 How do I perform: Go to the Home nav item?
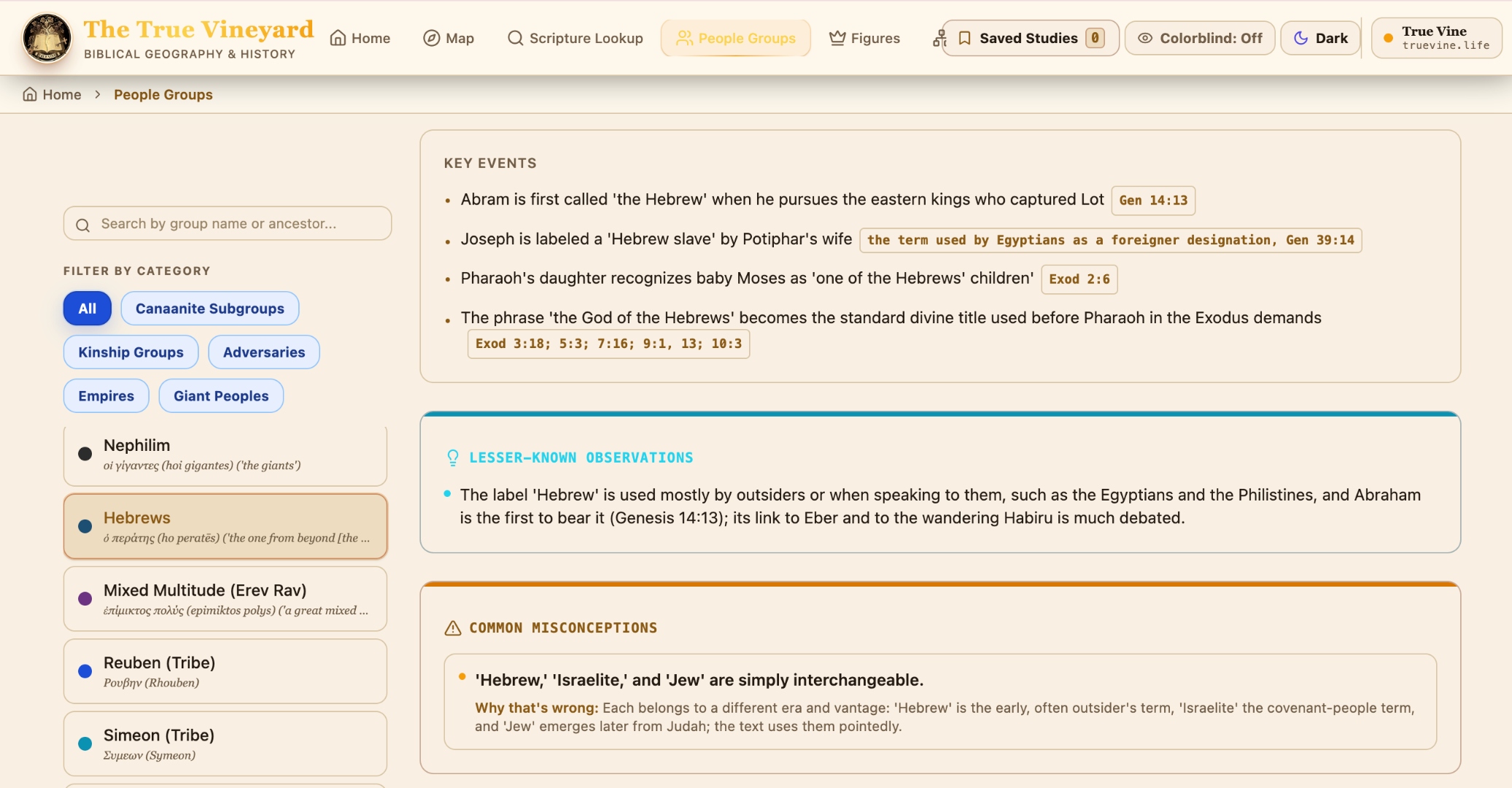click(360, 38)
